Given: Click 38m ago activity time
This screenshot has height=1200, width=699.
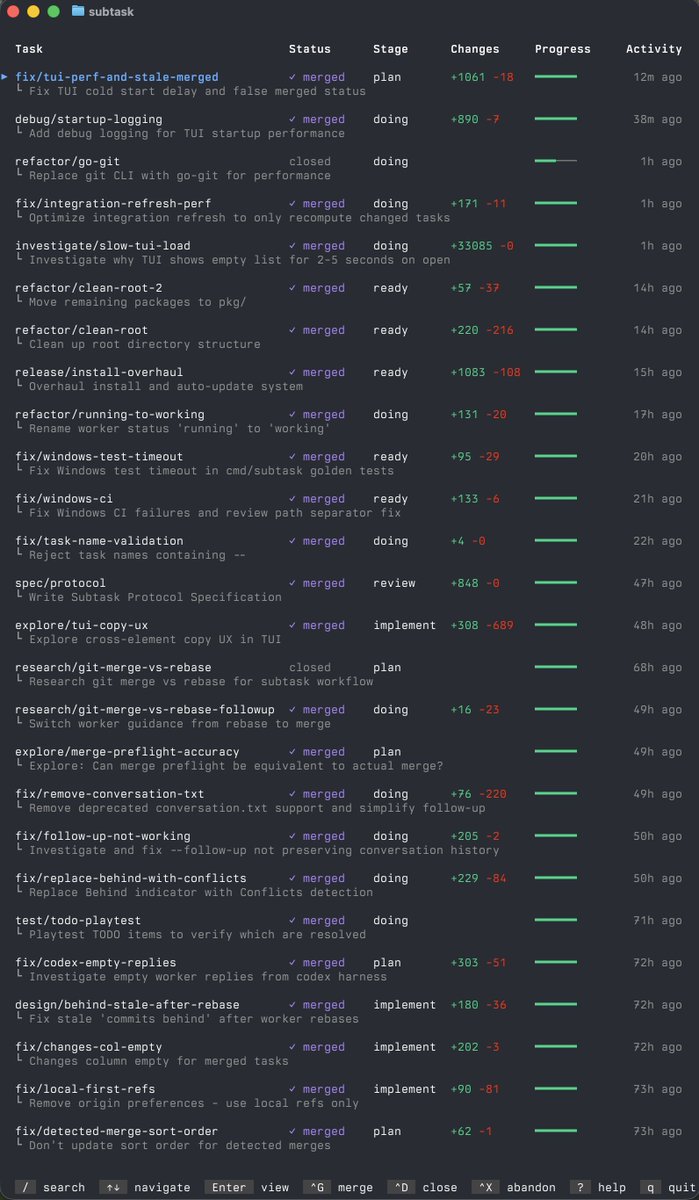Looking at the screenshot, I should (x=658, y=119).
